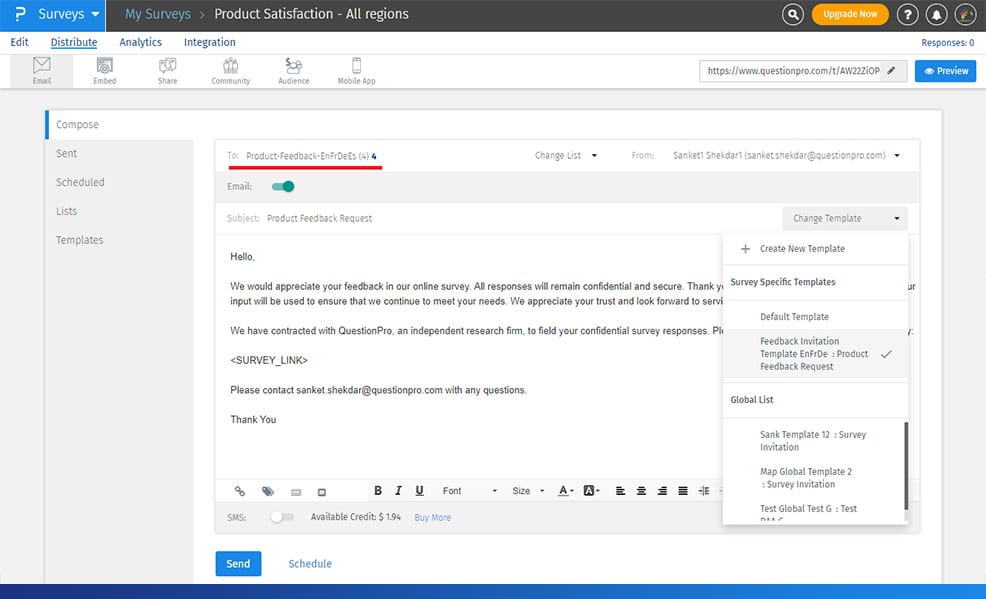Open the Size dropdown
986x599 pixels.
point(528,491)
